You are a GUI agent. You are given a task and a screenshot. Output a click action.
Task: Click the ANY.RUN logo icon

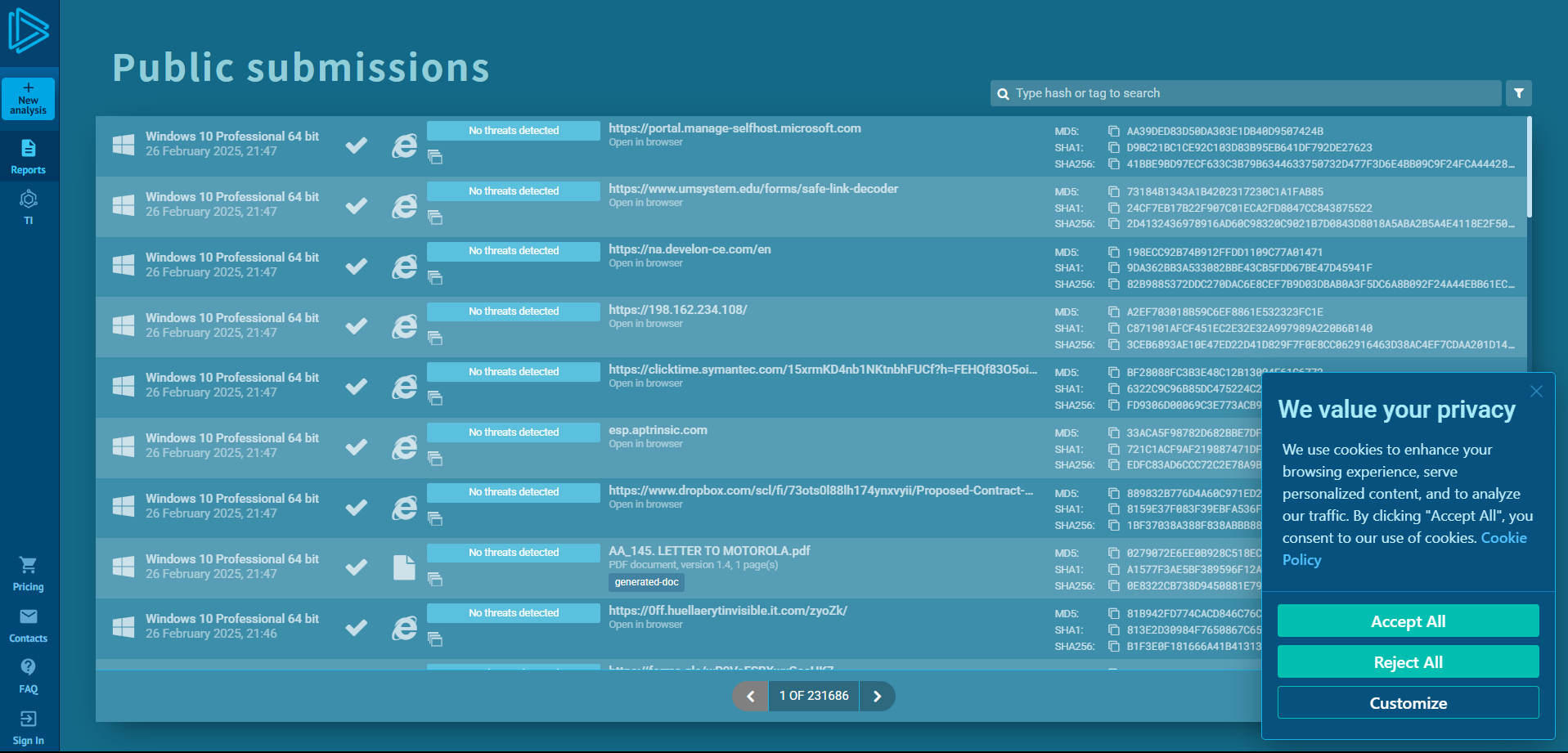coord(29,31)
